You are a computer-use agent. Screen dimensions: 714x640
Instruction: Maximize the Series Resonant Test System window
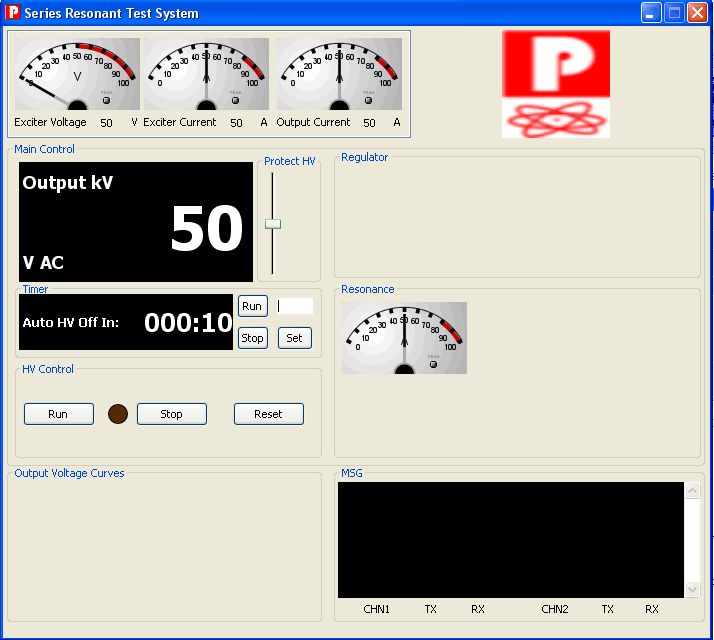674,13
